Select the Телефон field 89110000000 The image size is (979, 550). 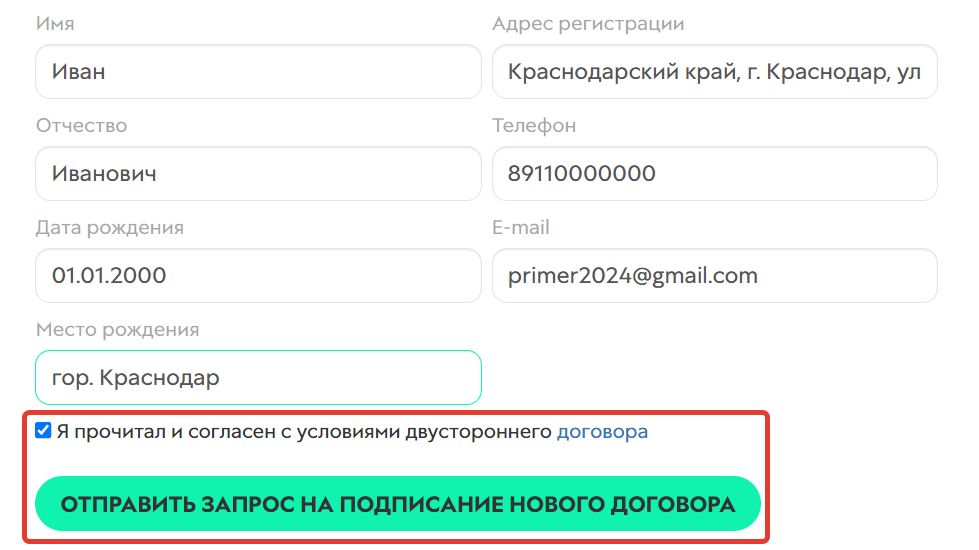(x=715, y=174)
